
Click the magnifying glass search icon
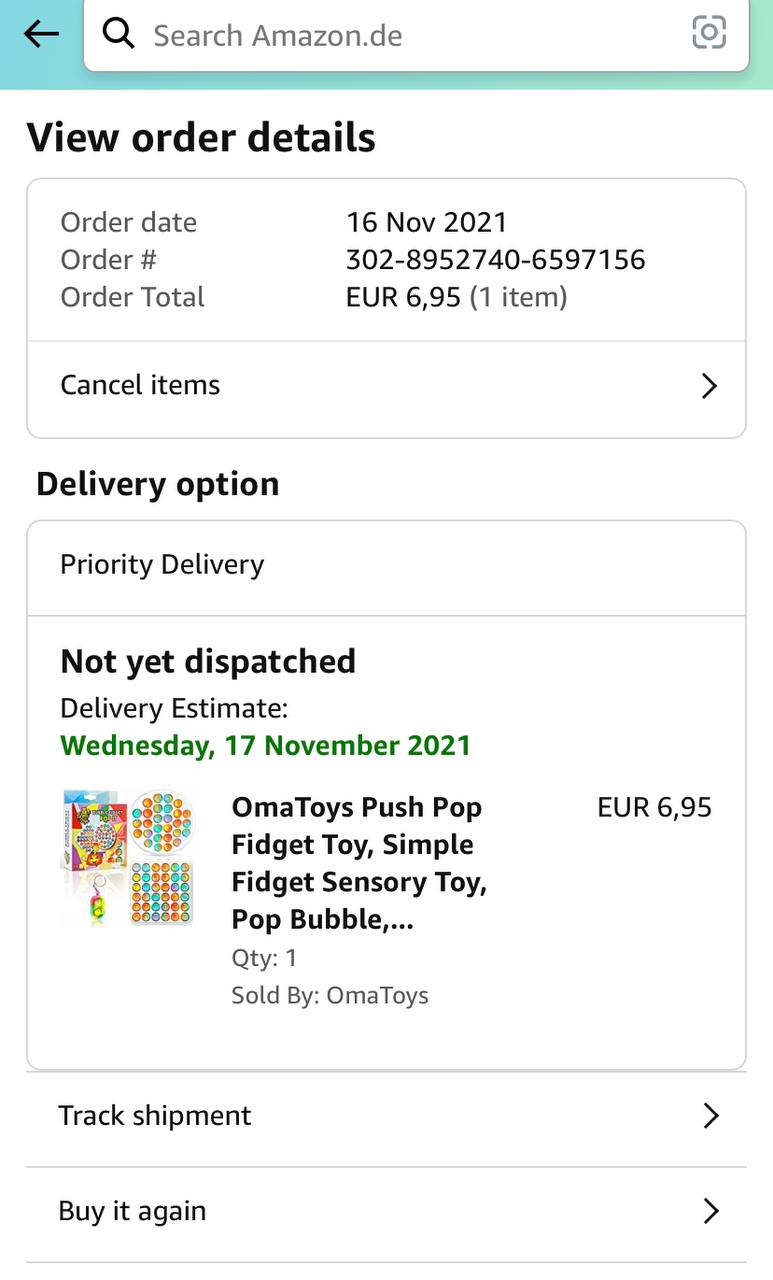click(119, 34)
